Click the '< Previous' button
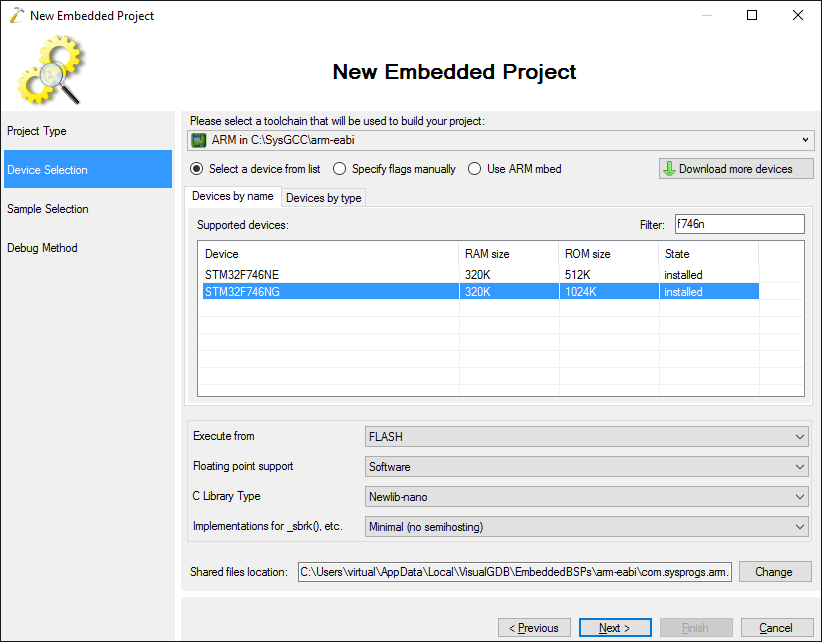 pyautogui.click(x=534, y=628)
